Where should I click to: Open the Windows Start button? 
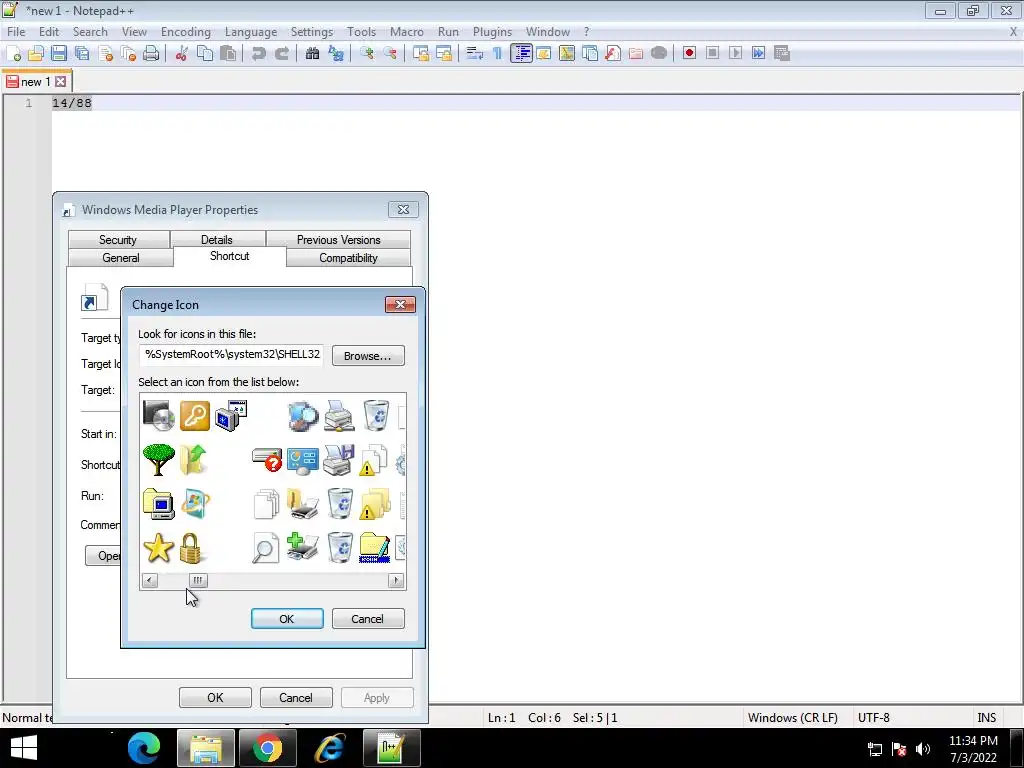pyautogui.click(x=24, y=748)
